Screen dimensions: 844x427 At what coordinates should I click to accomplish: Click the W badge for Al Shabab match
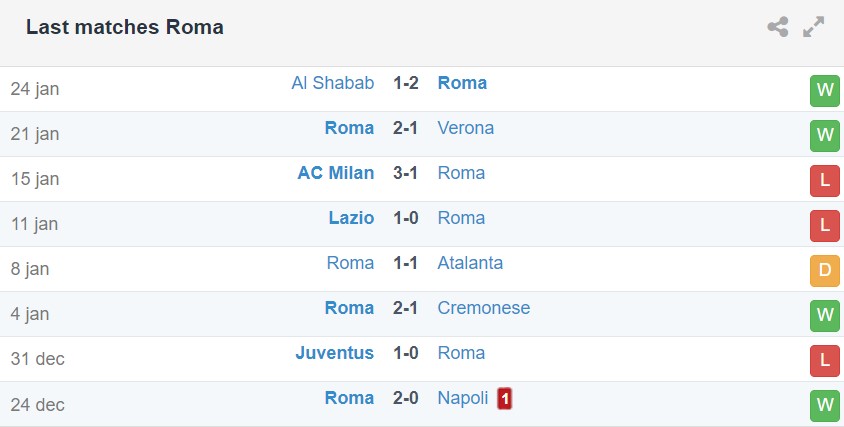tap(824, 90)
